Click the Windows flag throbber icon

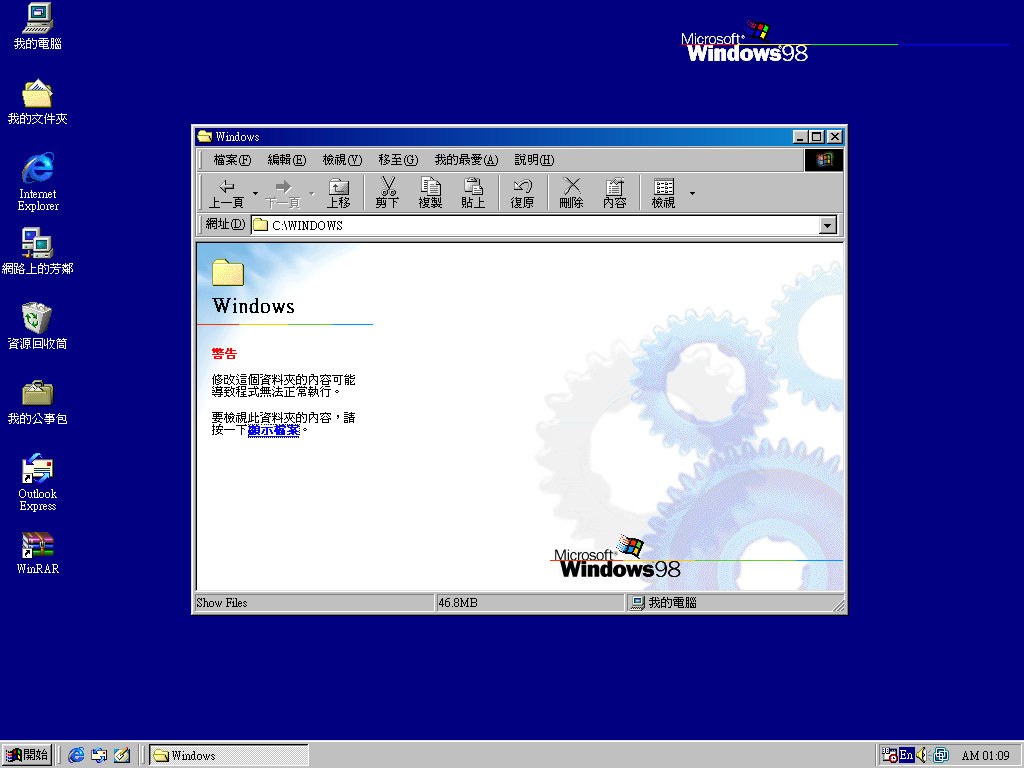coord(824,160)
